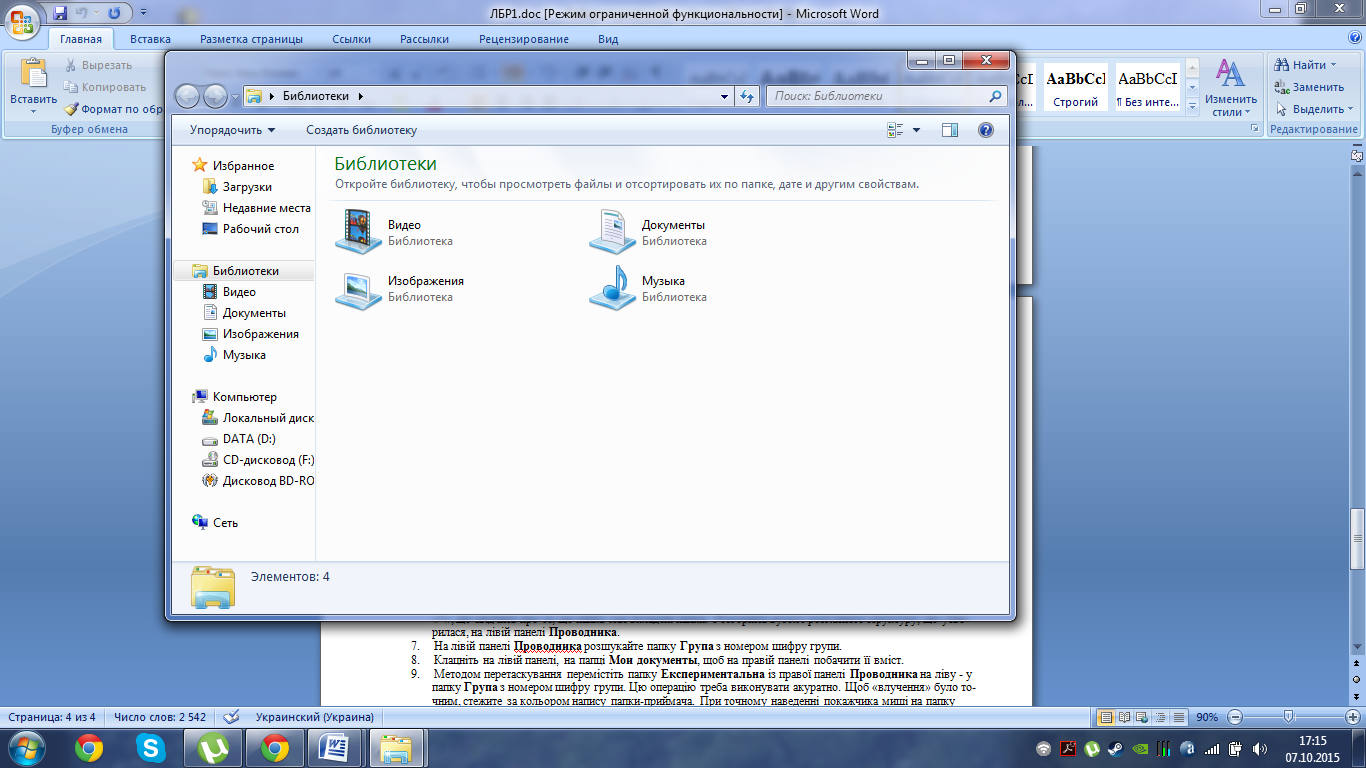The width and height of the screenshot is (1366, 768).
Task: Switch Word to Draft view
Action: click(1178, 717)
